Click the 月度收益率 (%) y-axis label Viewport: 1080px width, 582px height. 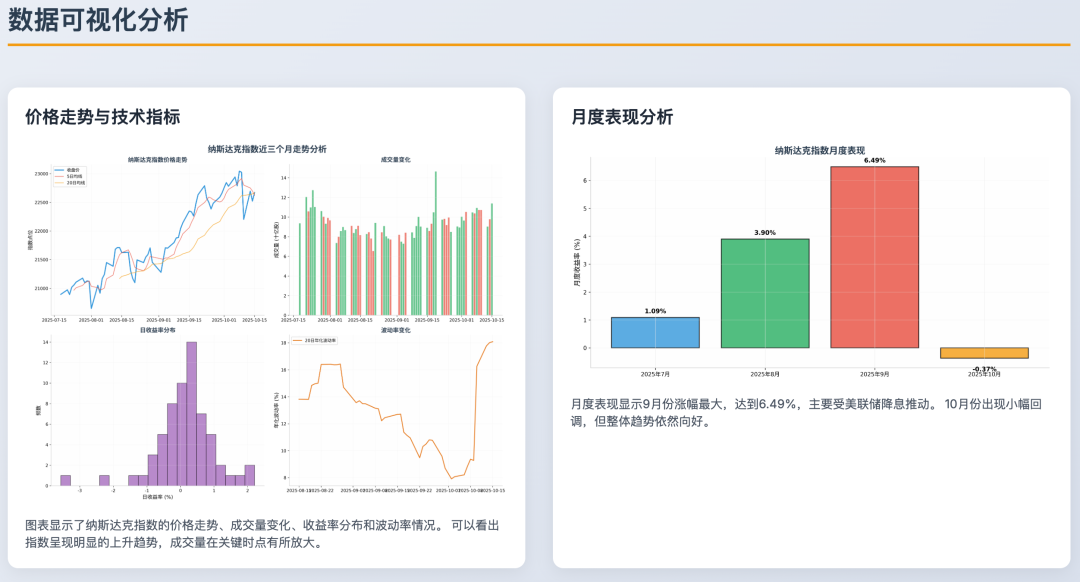point(577,265)
